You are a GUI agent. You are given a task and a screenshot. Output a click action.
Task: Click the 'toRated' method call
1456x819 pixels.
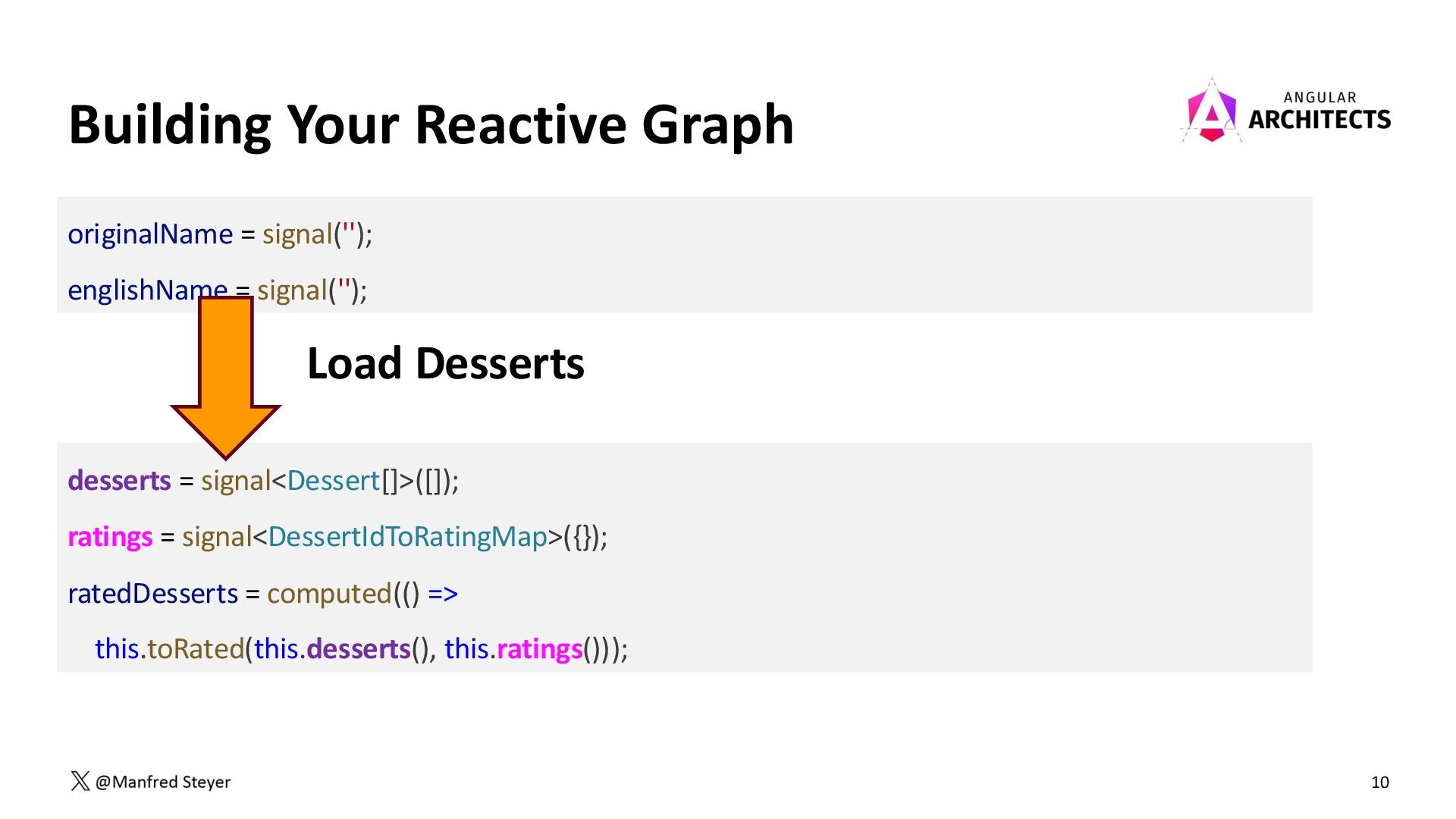point(195,649)
